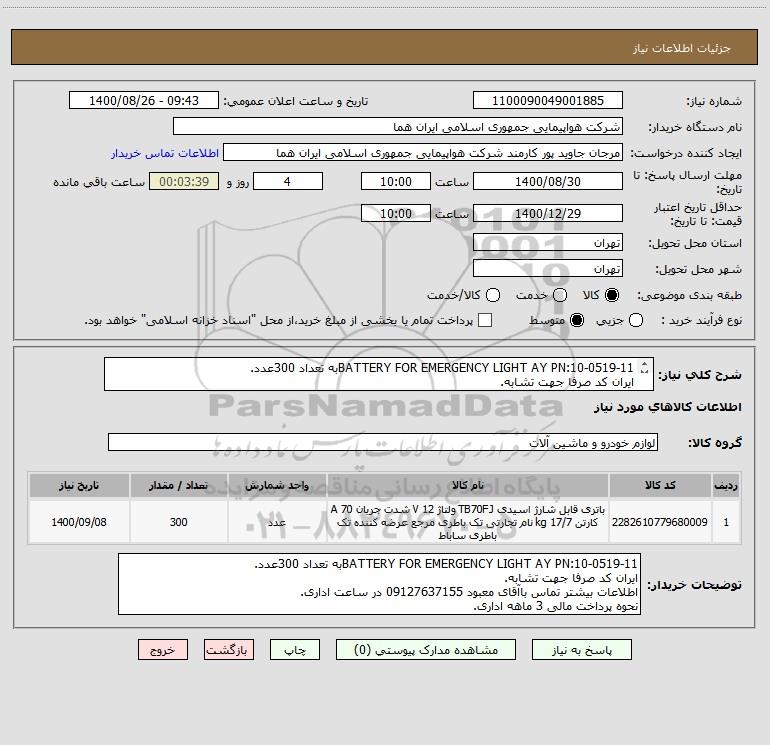Image resolution: width=770 pixels, height=745 pixels.
Task: Click the کد کالا column header
Action: click(x=660, y=485)
